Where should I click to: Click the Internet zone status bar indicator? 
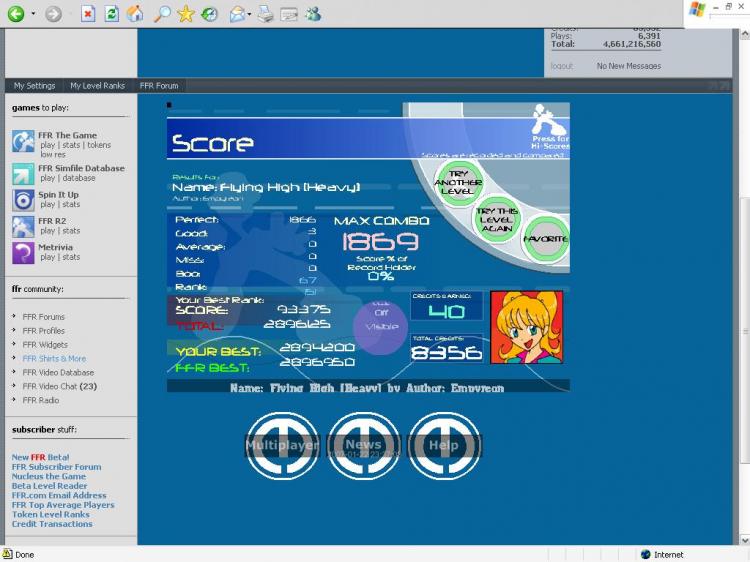click(x=662, y=554)
